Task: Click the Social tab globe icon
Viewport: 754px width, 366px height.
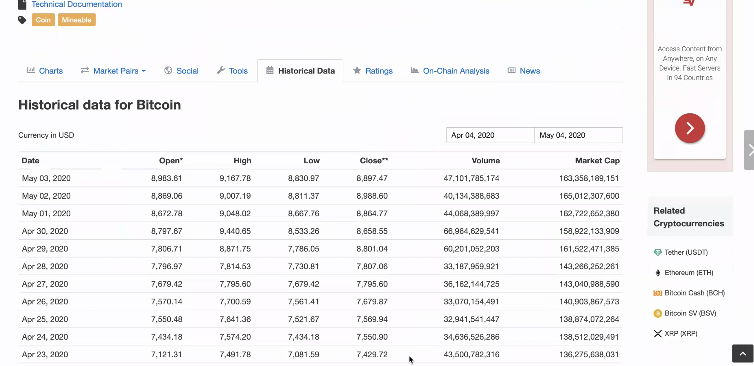Action: tap(168, 70)
